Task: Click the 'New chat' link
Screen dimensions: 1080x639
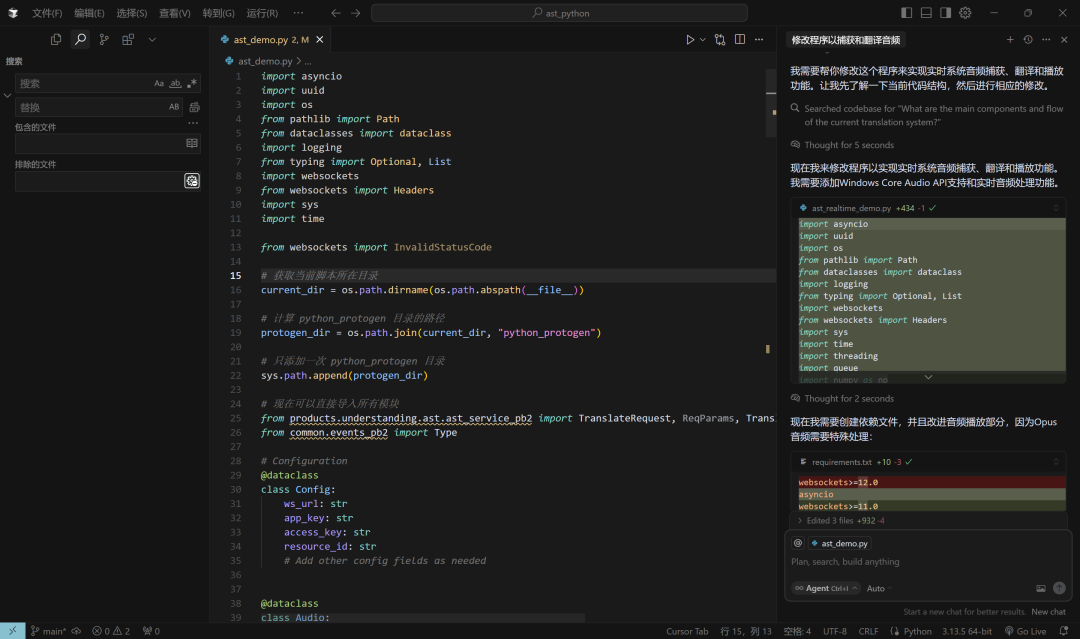Action: pyautogui.click(x=1048, y=612)
